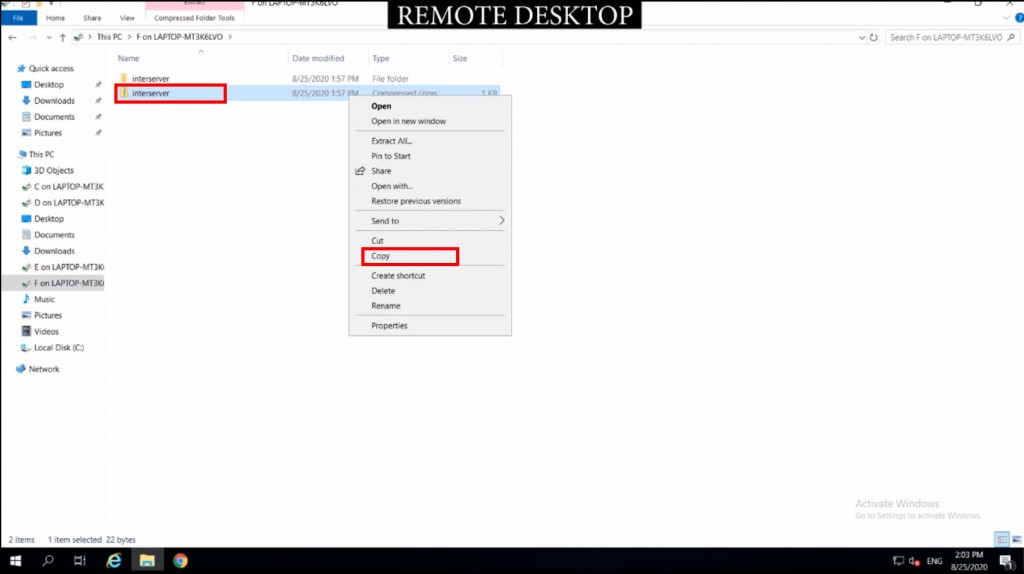Viewport: 1024px width, 574px height.
Task: Open the Share ribbon tab
Action: [92, 18]
